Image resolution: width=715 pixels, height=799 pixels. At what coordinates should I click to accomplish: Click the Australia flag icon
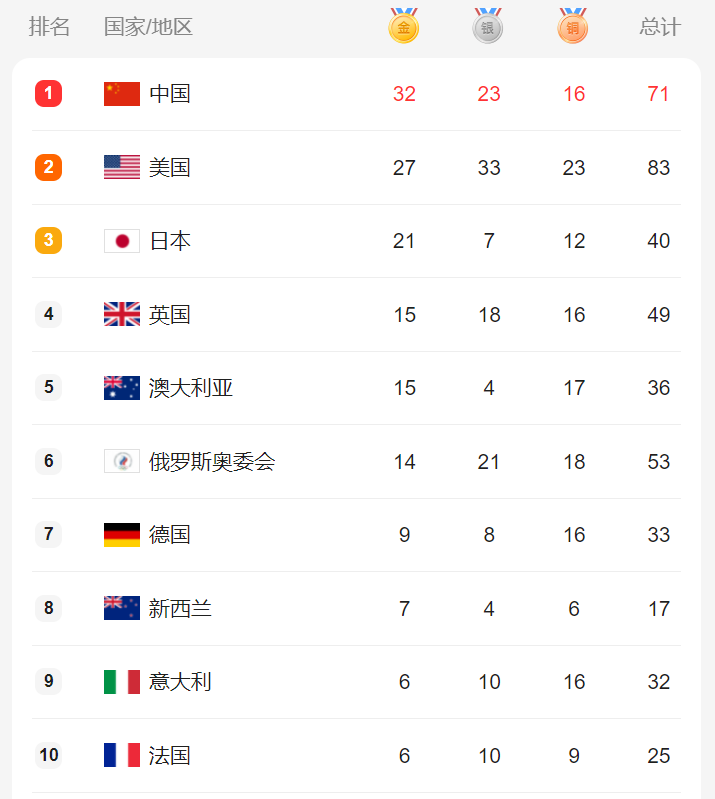click(x=122, y=388)
